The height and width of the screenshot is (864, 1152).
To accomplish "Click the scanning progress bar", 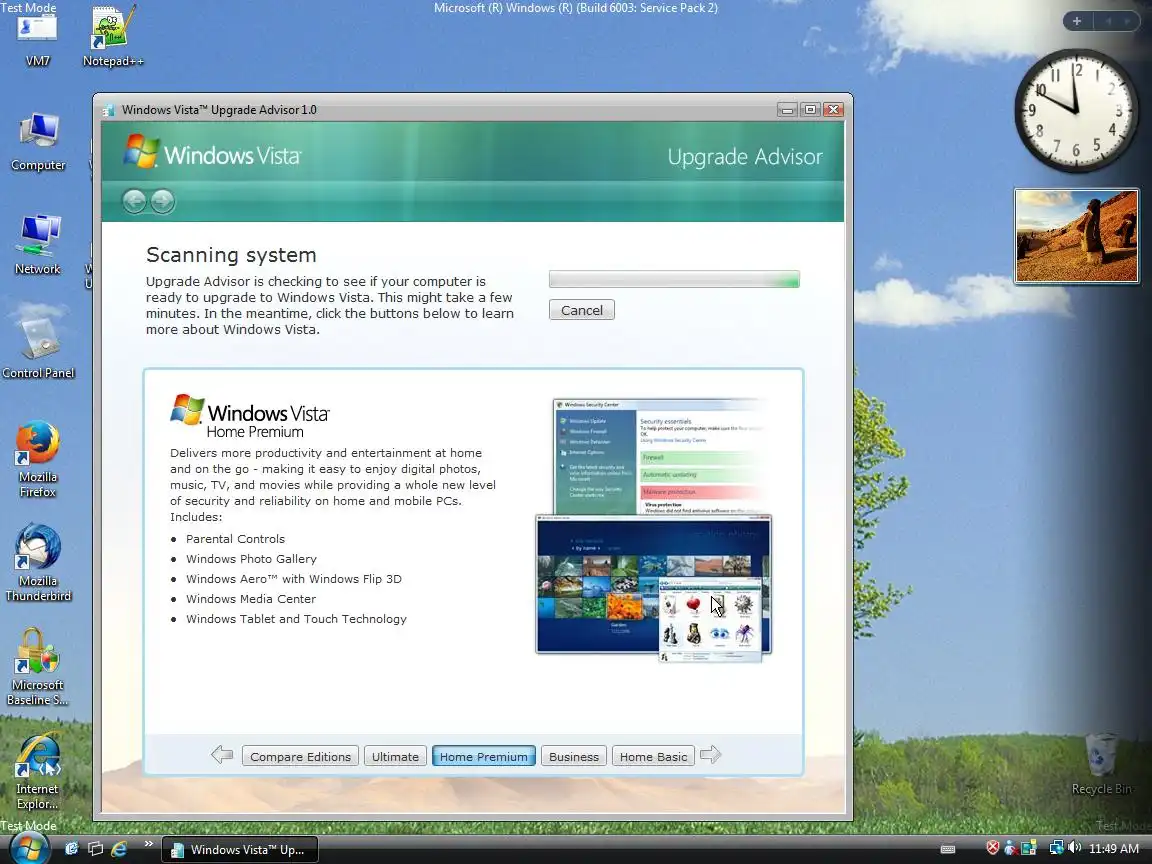I will (x=674, y=279).
